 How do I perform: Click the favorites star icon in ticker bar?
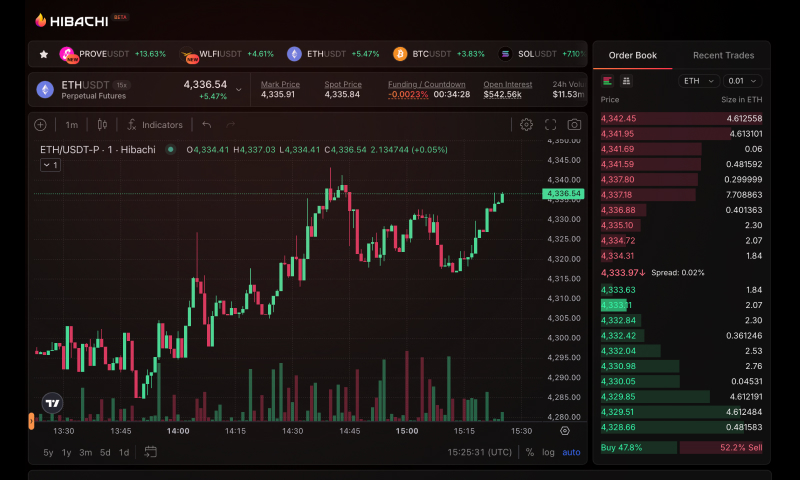[43, 54]
